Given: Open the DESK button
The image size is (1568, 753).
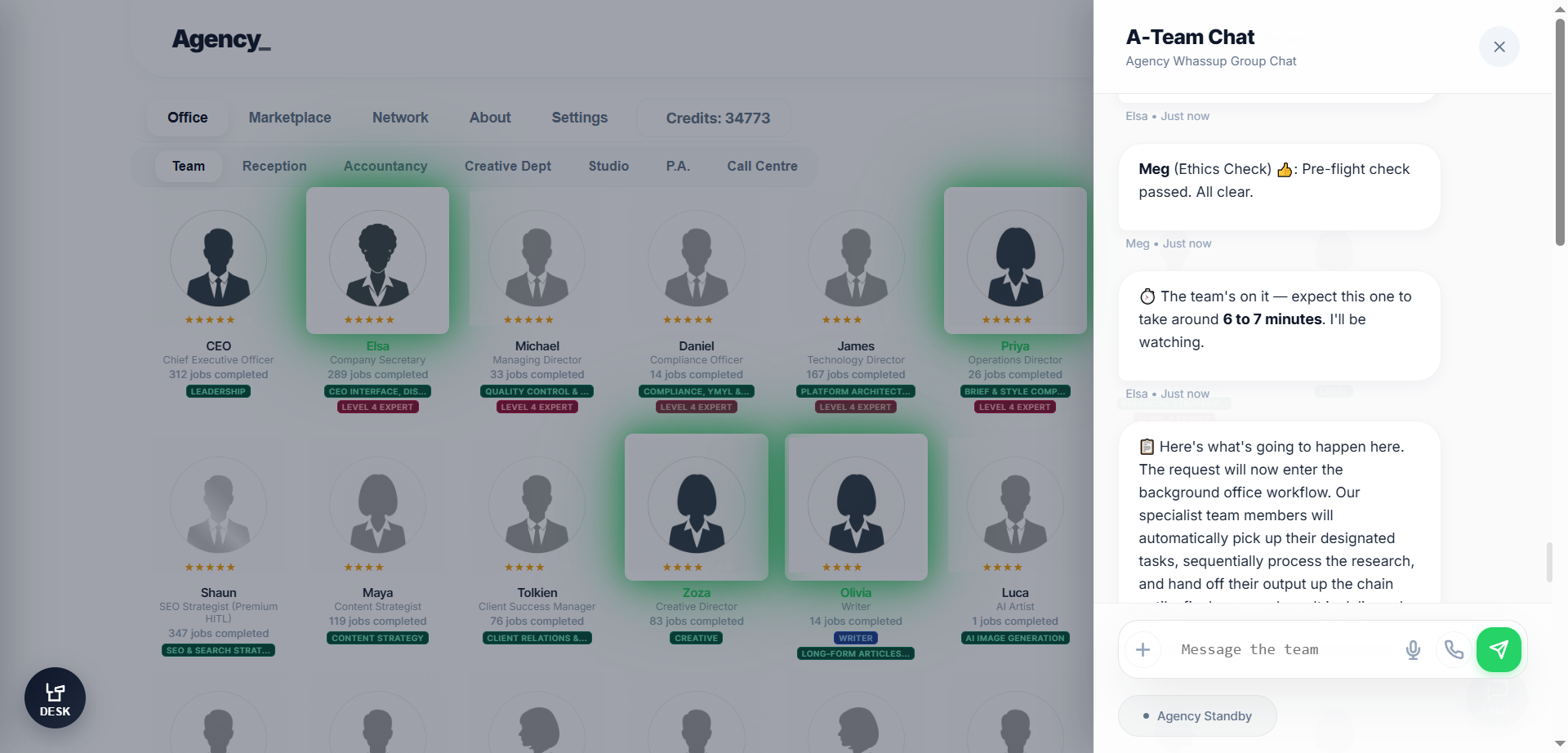Looking at the screenshot, I should pos(55,698).
